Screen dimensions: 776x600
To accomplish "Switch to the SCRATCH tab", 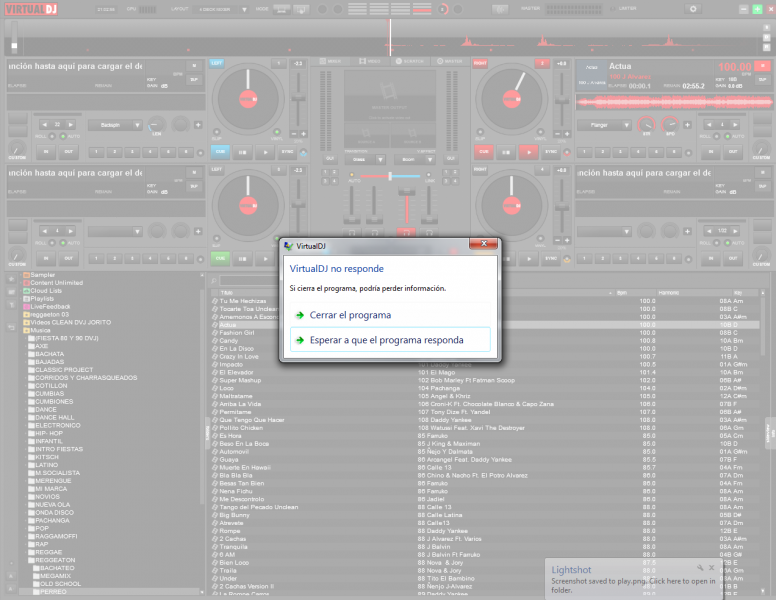I will tap(410, 61).
